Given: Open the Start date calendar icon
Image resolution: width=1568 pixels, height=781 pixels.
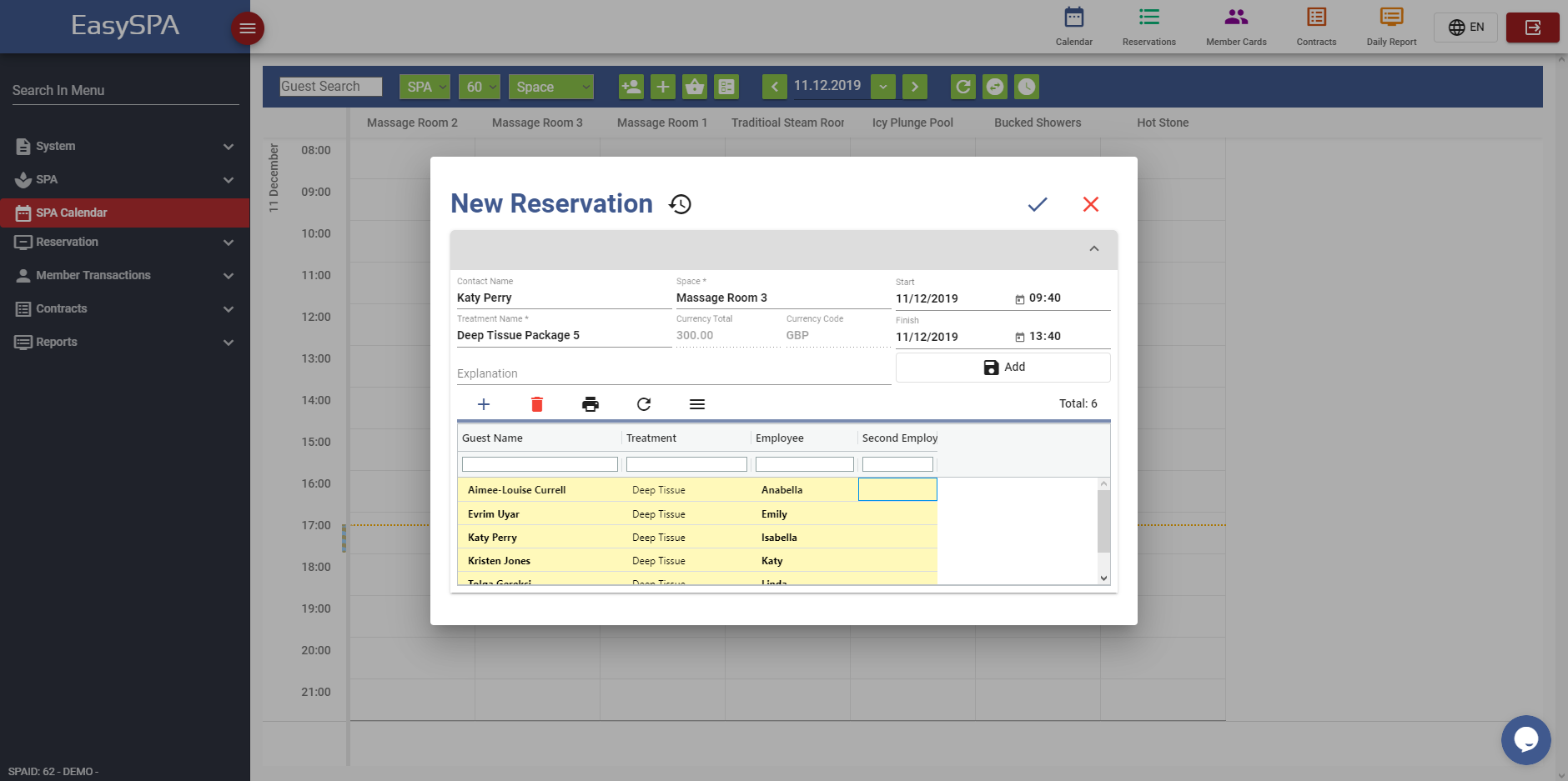Looking at the screenshot, I should point(1019,299).
